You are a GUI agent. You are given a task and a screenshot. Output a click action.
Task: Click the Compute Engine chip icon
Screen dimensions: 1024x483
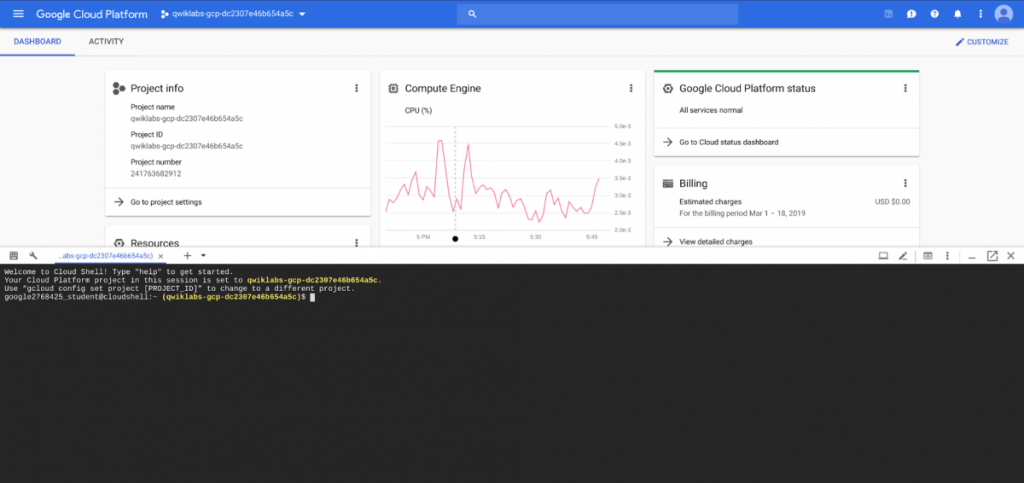393,88
